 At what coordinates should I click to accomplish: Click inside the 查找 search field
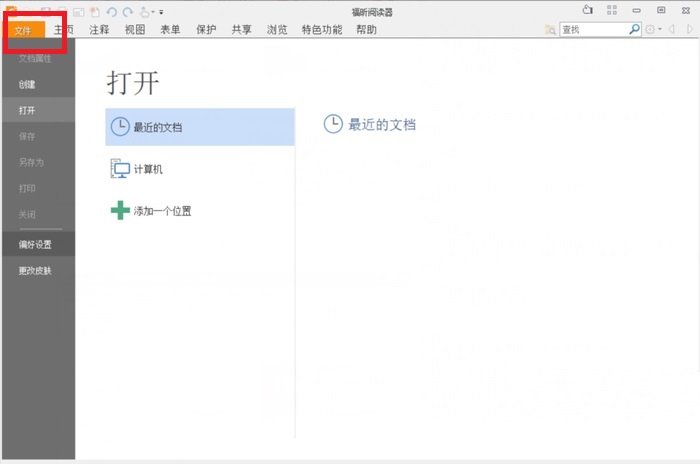point(594,29)
